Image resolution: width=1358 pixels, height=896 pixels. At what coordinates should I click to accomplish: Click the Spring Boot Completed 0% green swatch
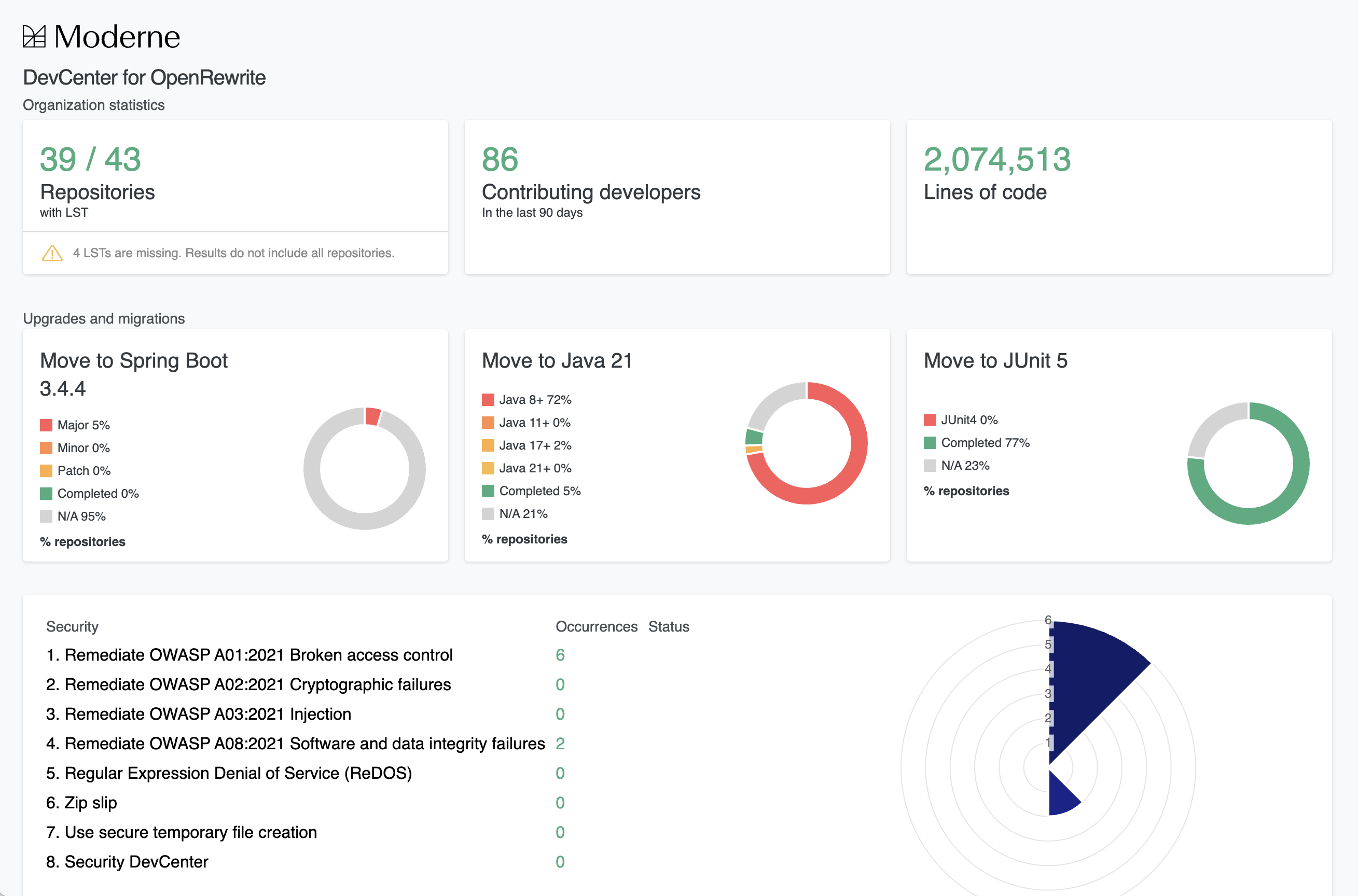pos(46,494)
